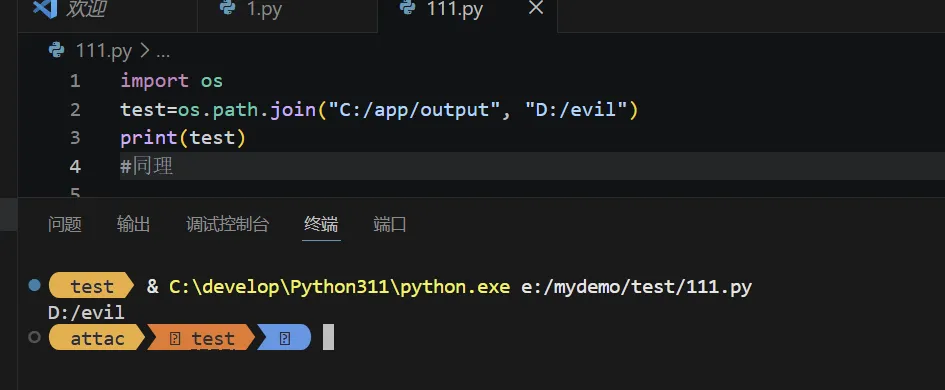Click line number 2 in the gutter
Image resolution: width=945 pixels, height=390 pixels.
[75, 110]
